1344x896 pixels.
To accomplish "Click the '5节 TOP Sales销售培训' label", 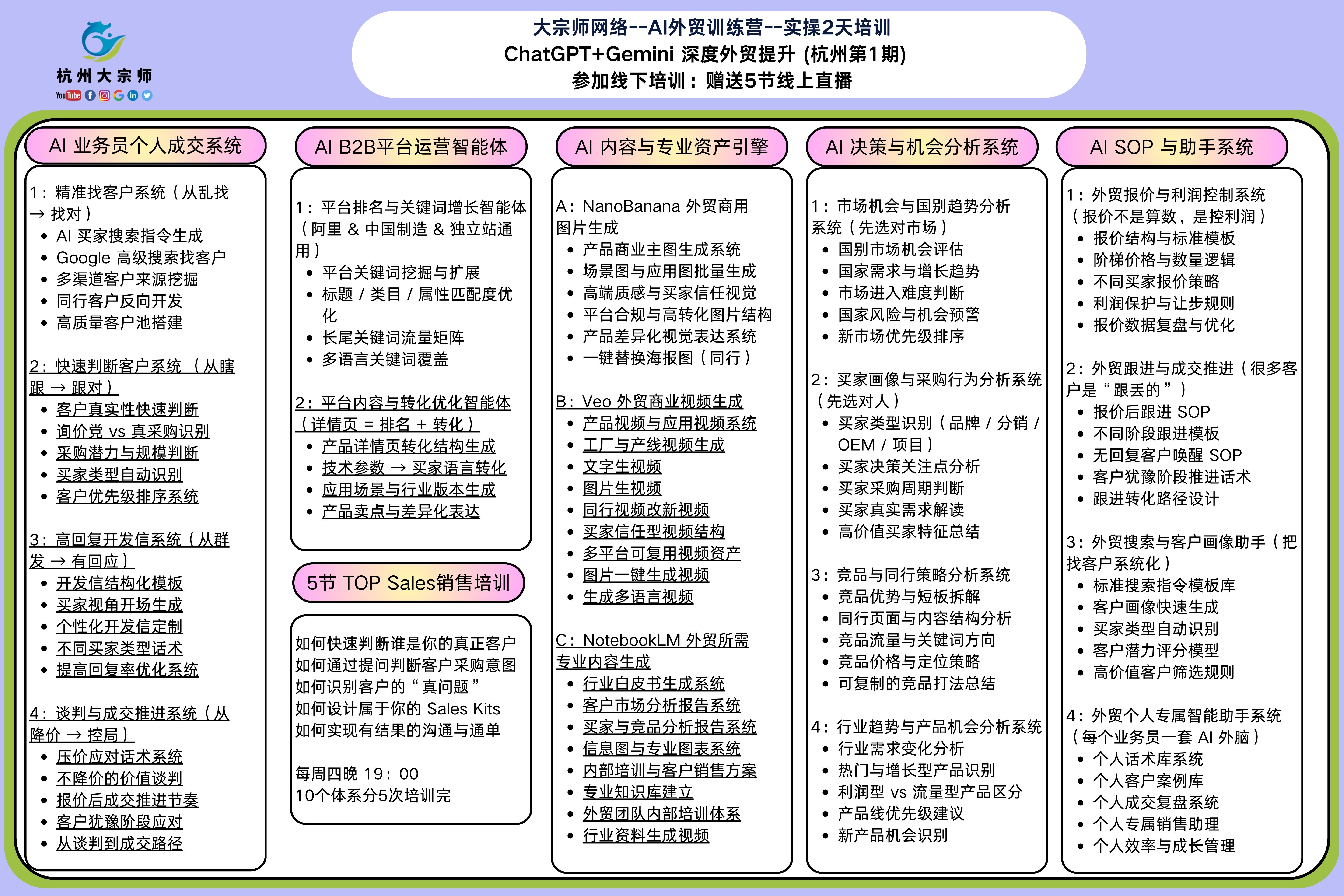I will 408,583.
